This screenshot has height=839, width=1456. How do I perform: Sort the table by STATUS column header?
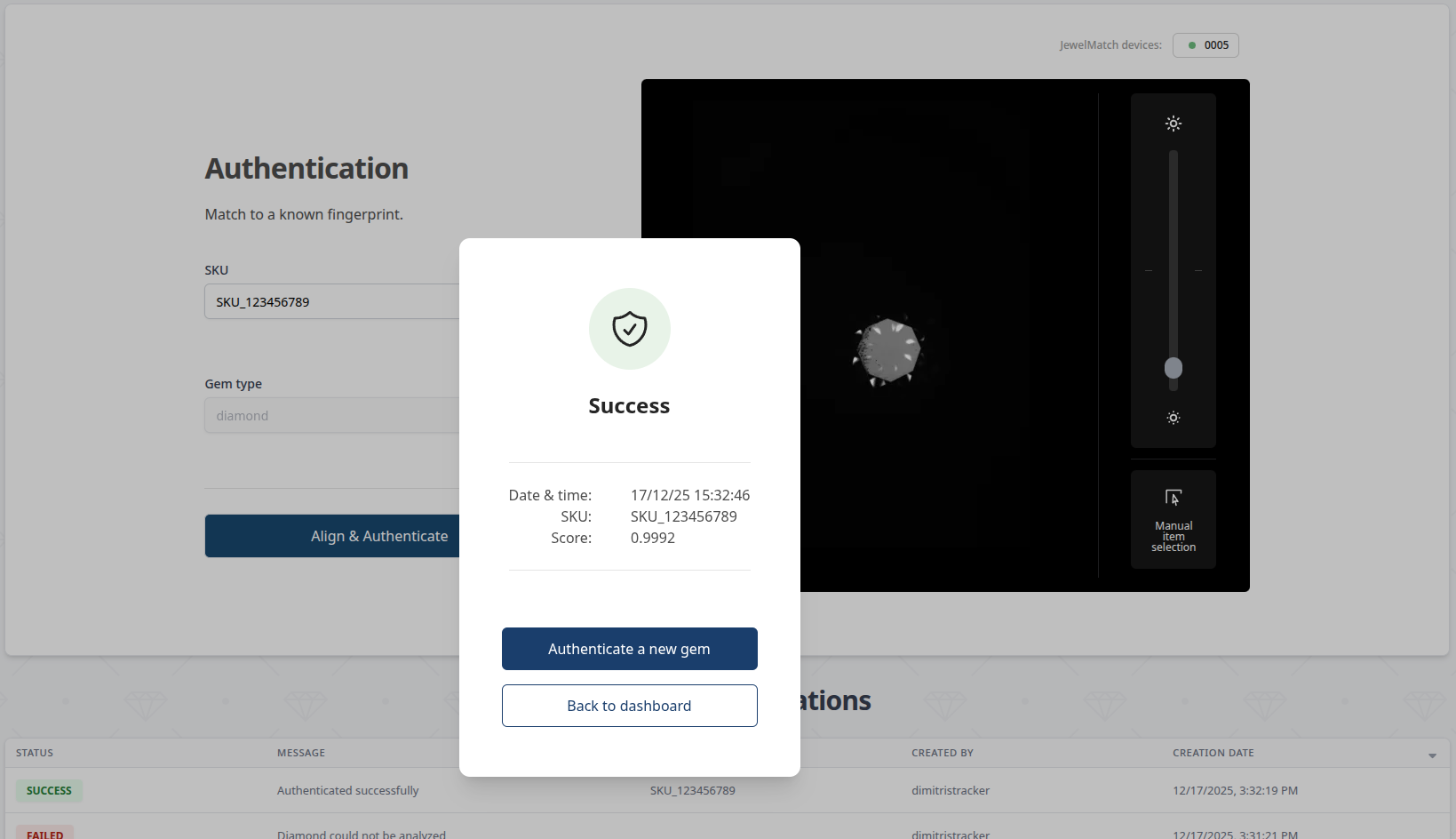[35, 753]
